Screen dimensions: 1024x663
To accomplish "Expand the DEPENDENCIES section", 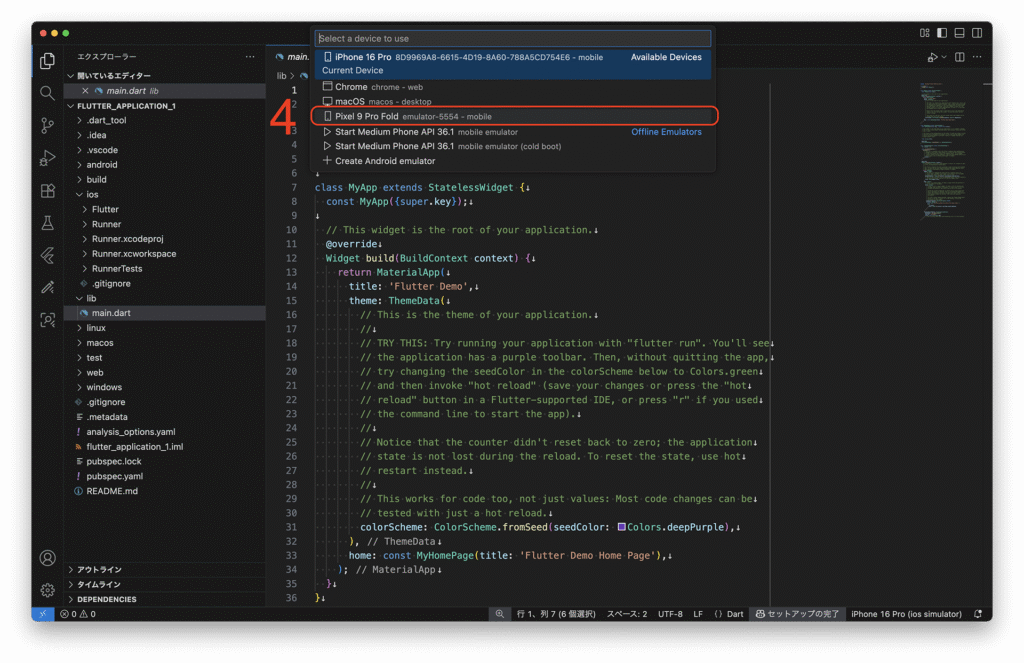I will coord(106,599).
